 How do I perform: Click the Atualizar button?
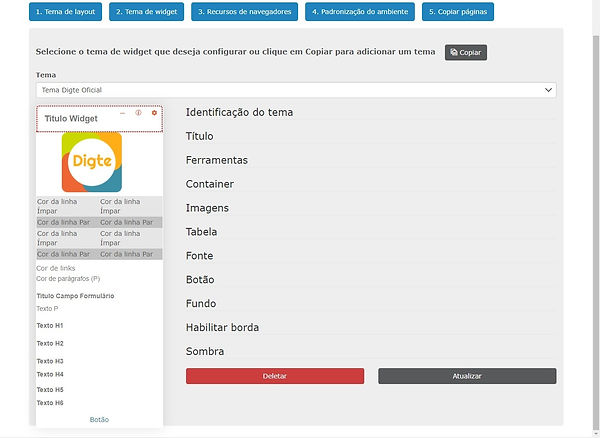(x=467, y=376)
